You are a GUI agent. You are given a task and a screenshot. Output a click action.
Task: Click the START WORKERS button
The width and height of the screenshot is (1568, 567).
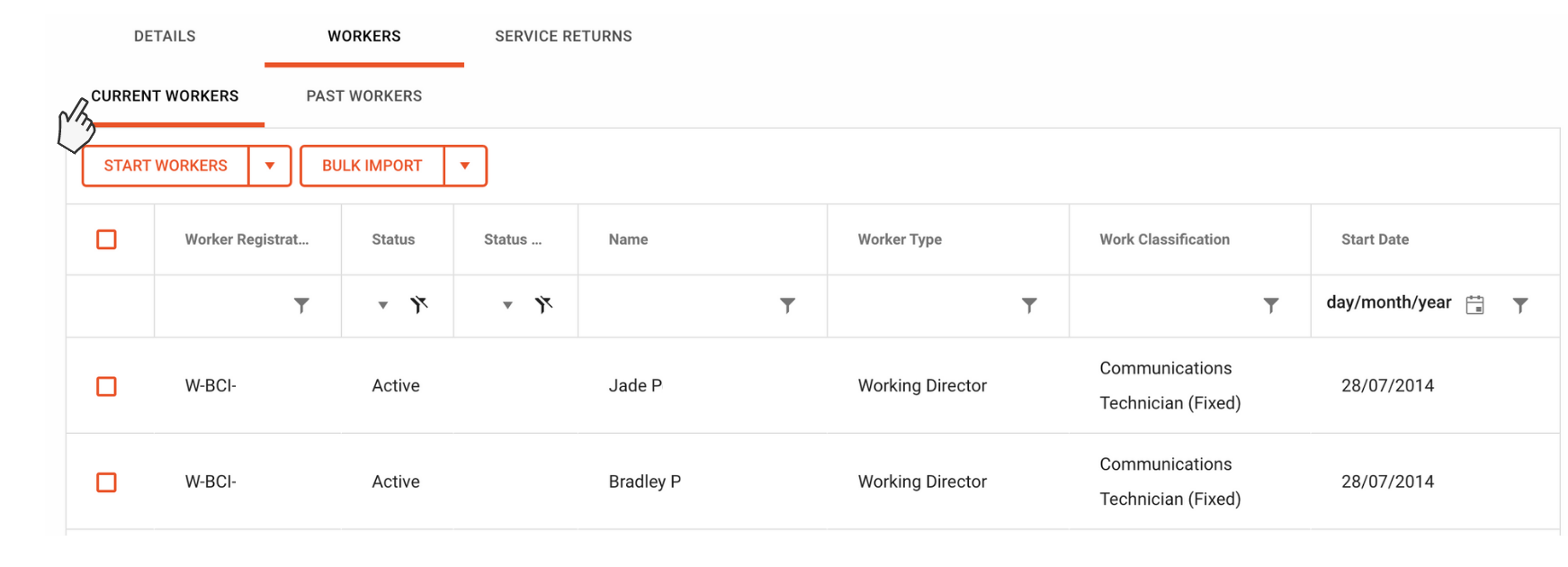coord(165,166)
